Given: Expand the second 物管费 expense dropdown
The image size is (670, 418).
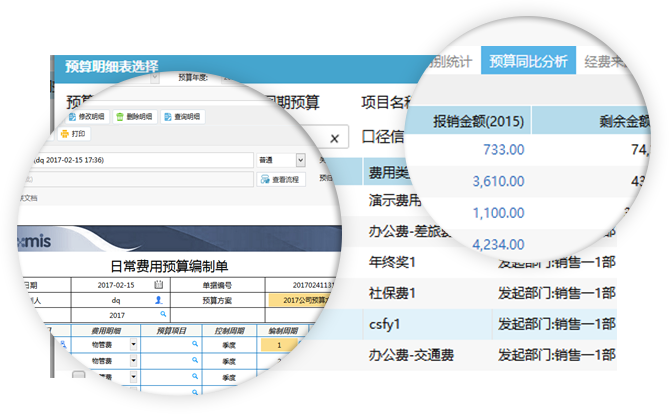Looking at the screenshot, I should coord(133,361).
